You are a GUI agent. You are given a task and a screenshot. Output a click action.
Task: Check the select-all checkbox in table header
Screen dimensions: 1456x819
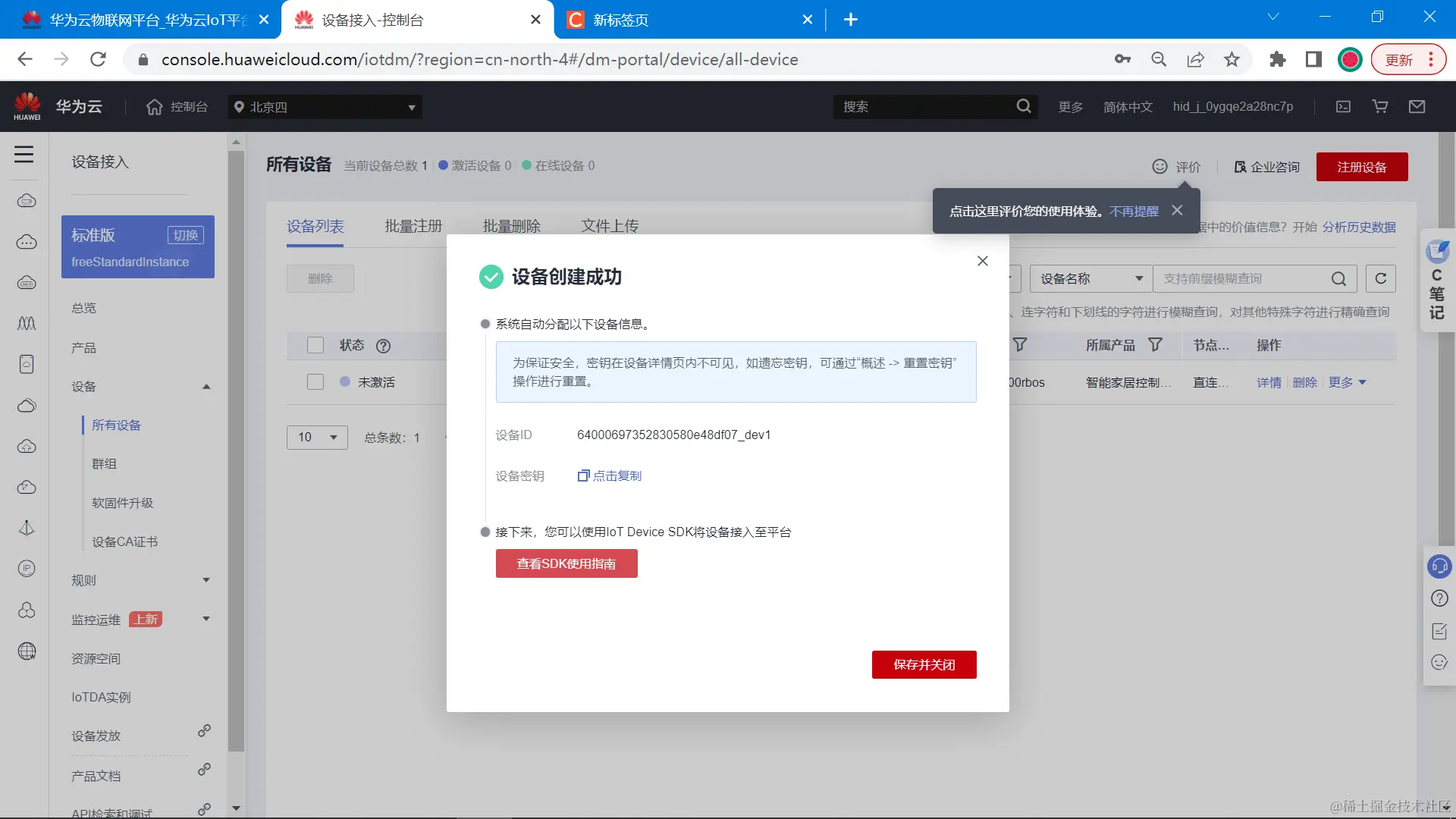[x=315, y=345]
